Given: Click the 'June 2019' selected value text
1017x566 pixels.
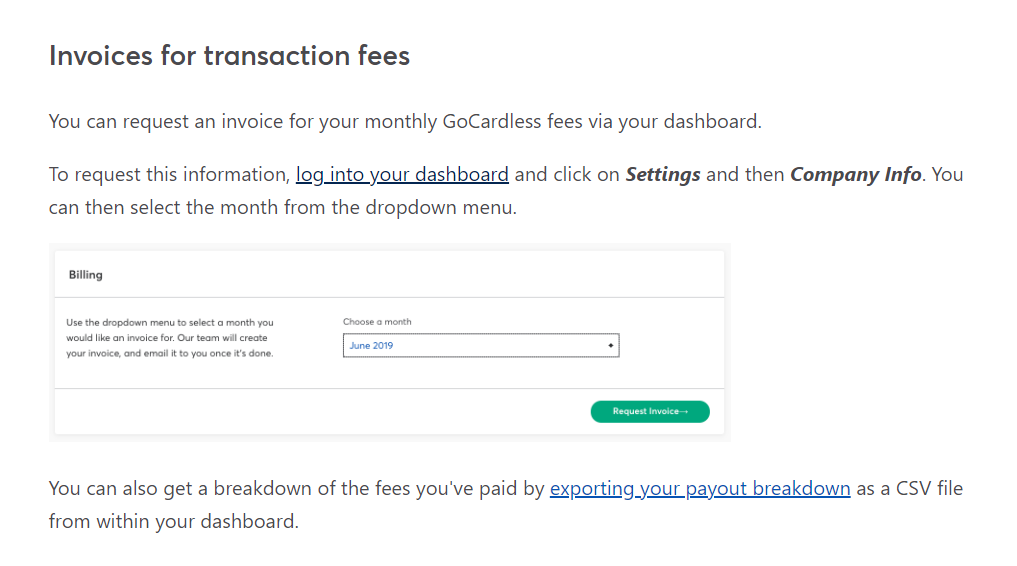Looking at the screenshot, I should click(x=371, y=346).
